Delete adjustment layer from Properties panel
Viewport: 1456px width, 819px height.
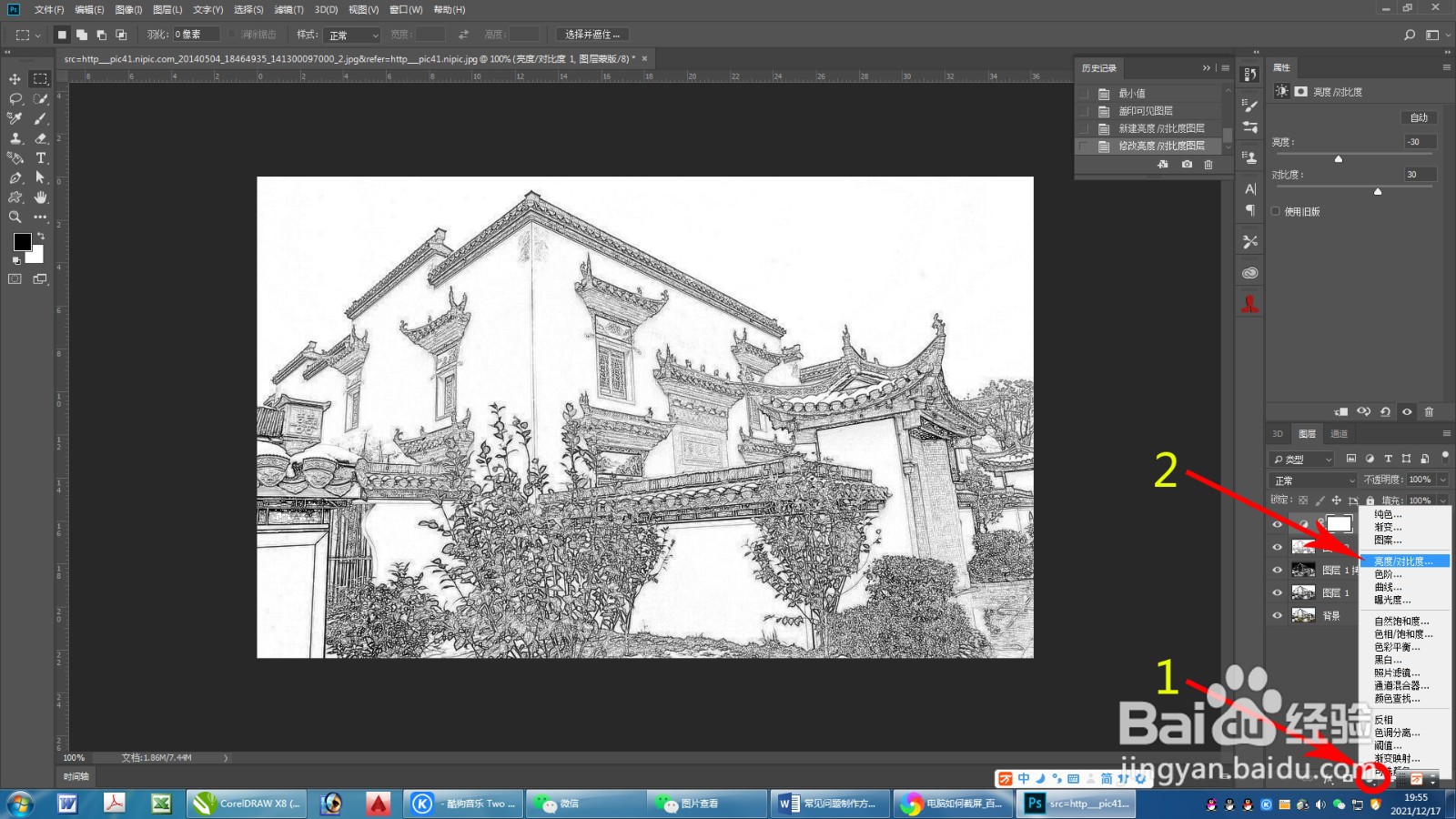(x=1429, y=411)
